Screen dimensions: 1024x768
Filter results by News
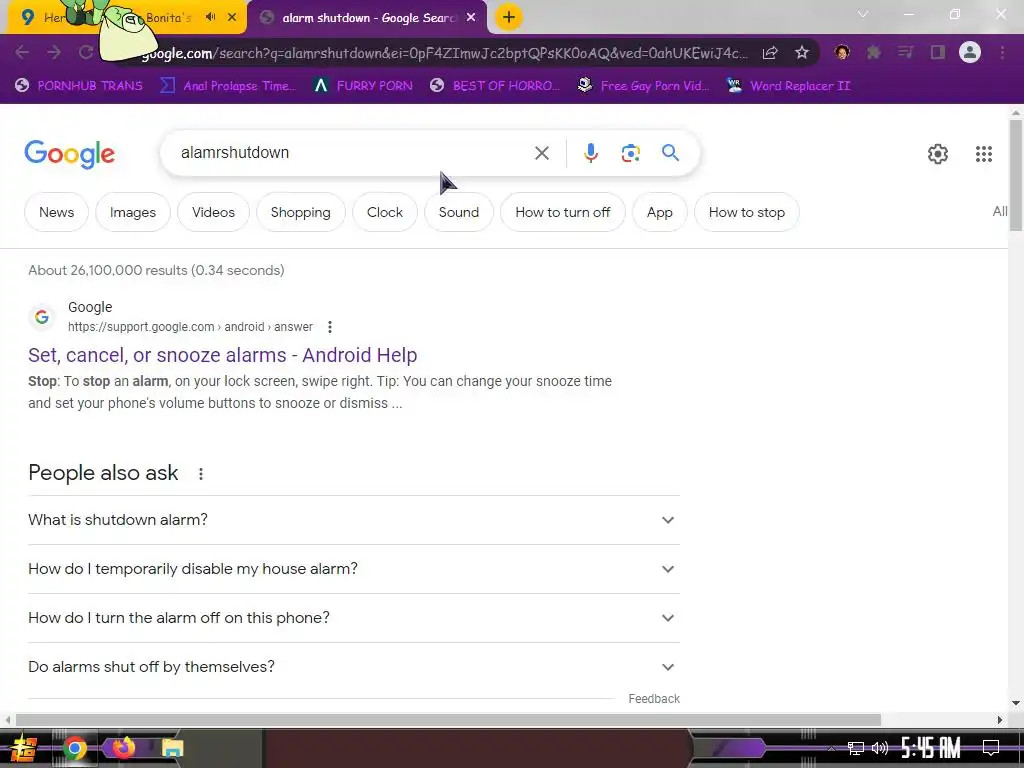(x=56, y=212)
